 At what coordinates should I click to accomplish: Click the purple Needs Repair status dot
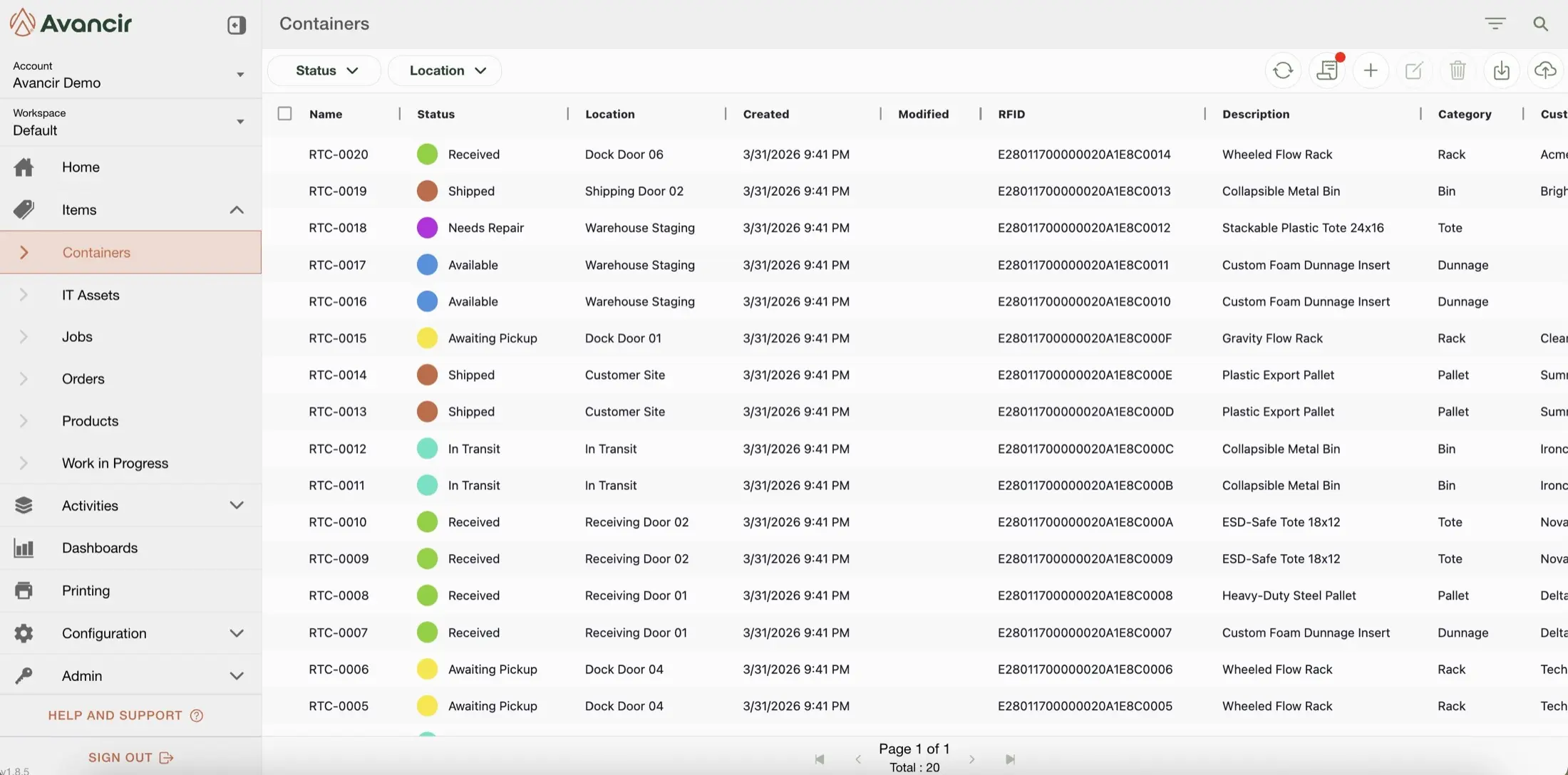pyautogui.click(x=427, y=228)
